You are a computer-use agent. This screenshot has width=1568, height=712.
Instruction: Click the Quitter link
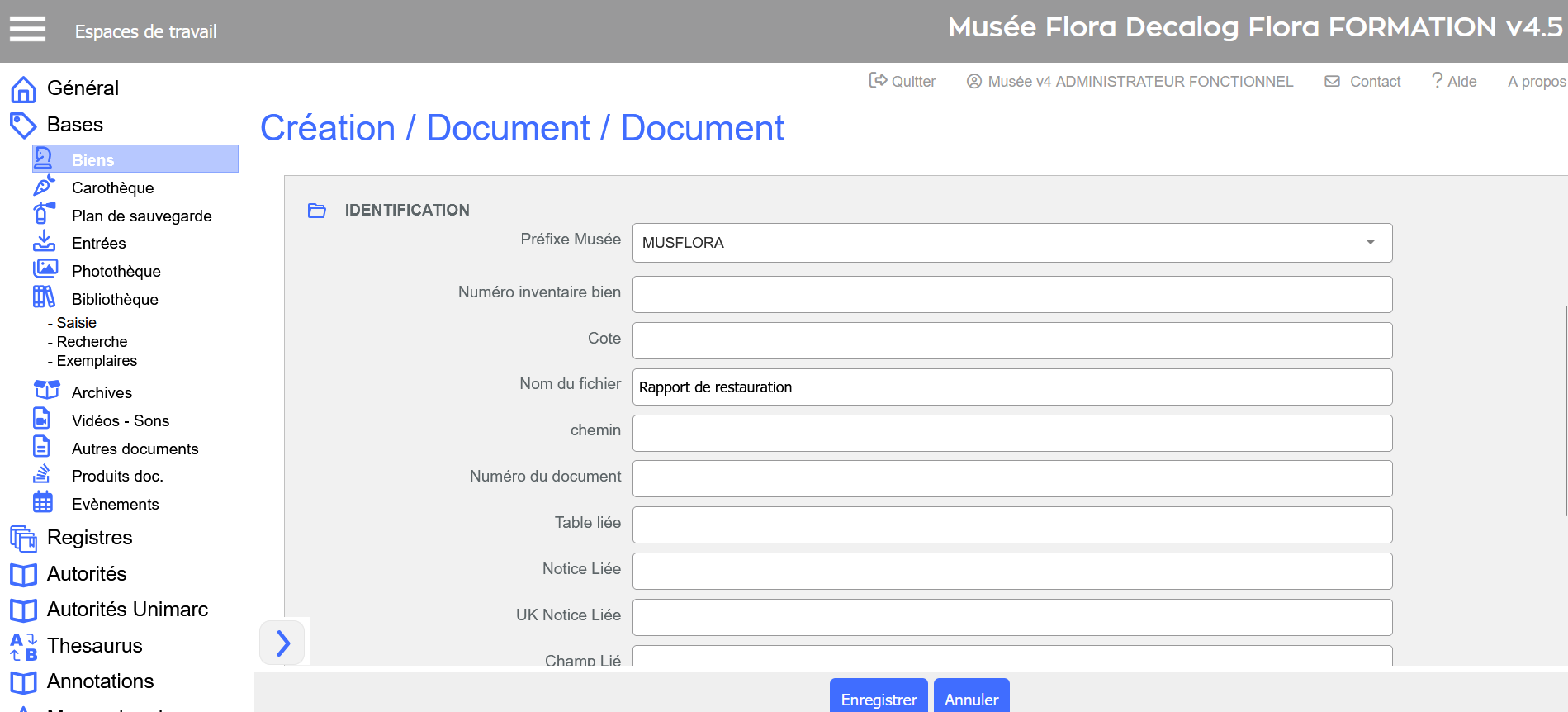[902, 81]
